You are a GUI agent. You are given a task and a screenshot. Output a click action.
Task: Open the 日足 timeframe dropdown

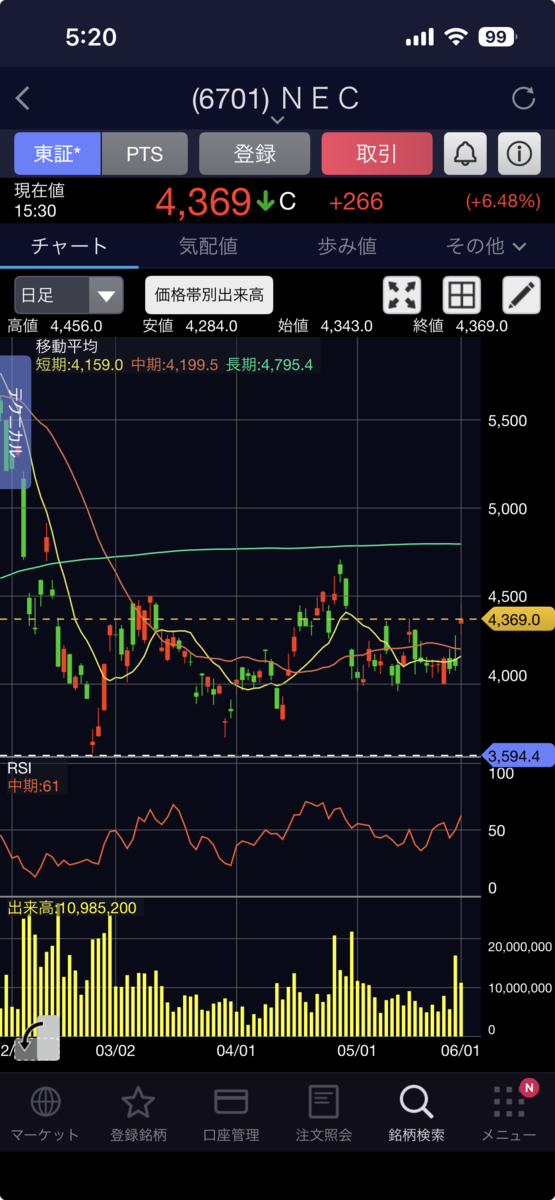click(x=69, y=295)
